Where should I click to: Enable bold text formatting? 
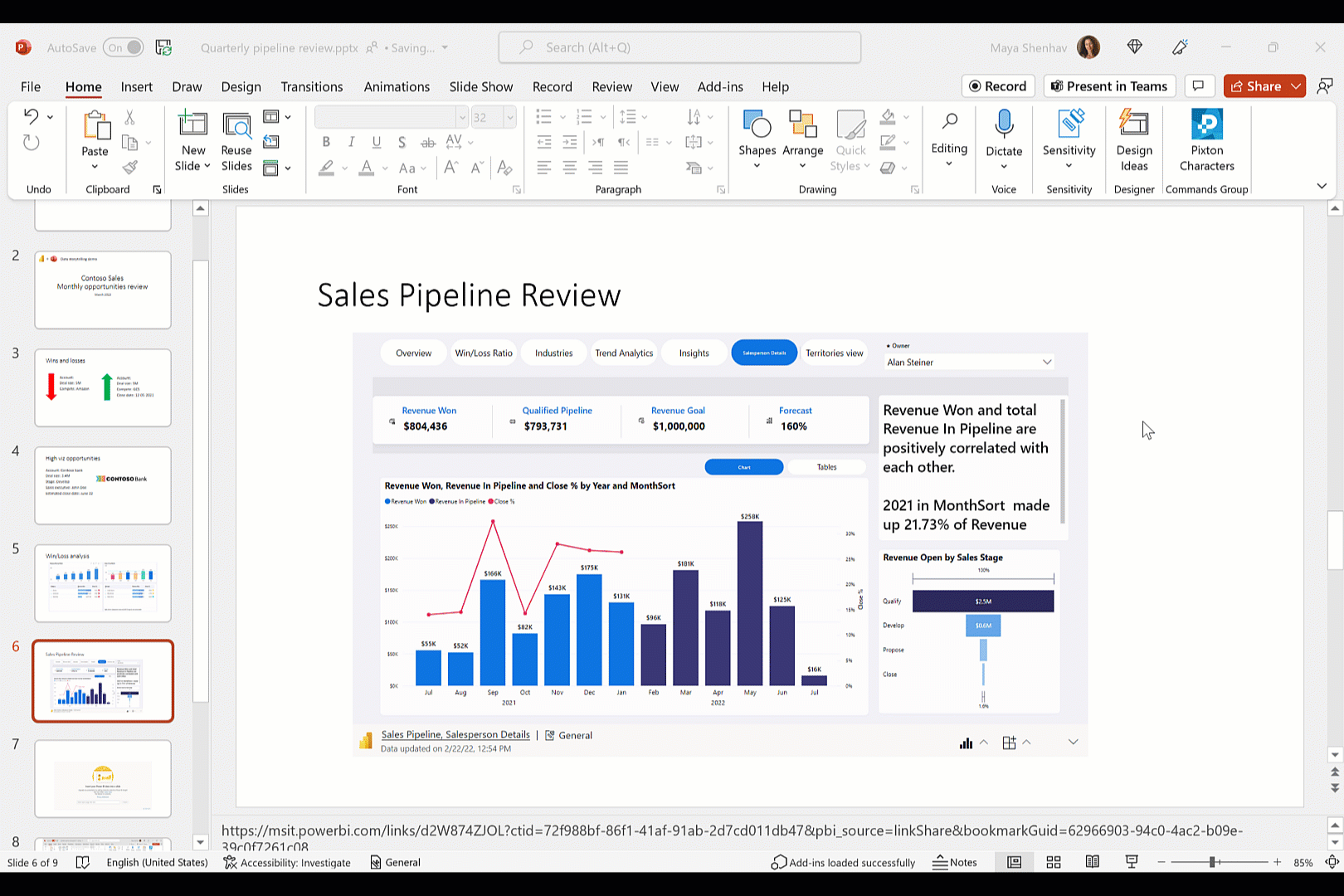coord(325,142)
